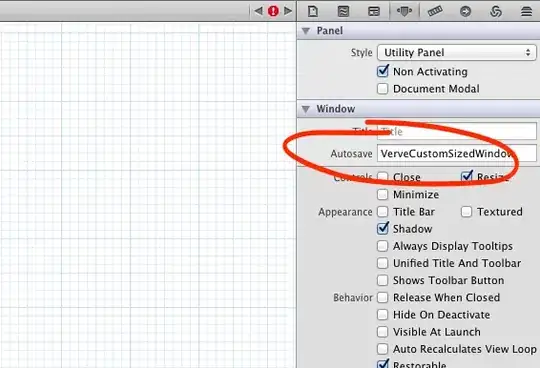This screenshot has width=540, height=368.
Task: Open the Identity inspector
Action: pos(374,11)
